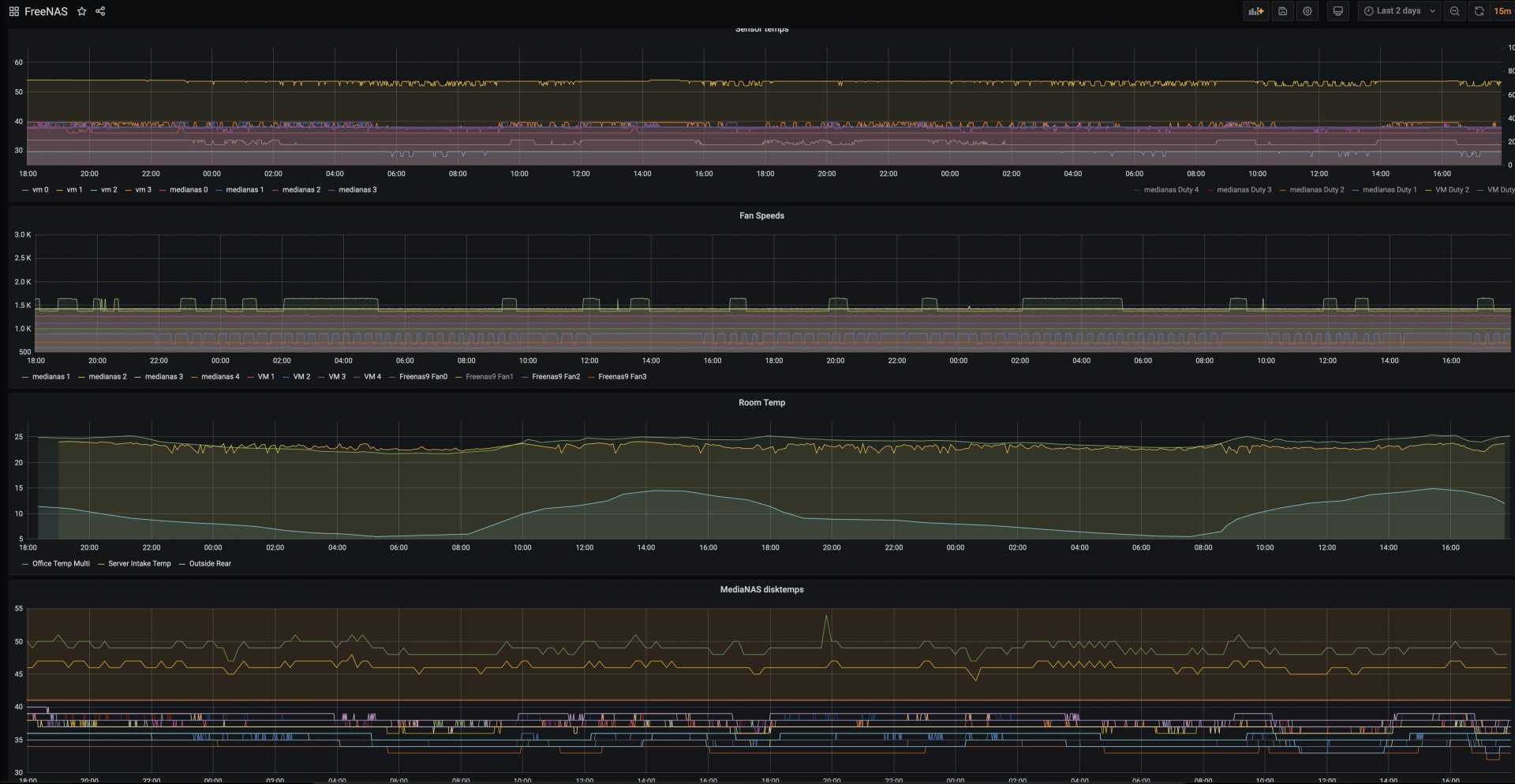Expand the Fan Speeds panel title menu
Viewport: 1515px width, 784px height.
pos(761,216)
